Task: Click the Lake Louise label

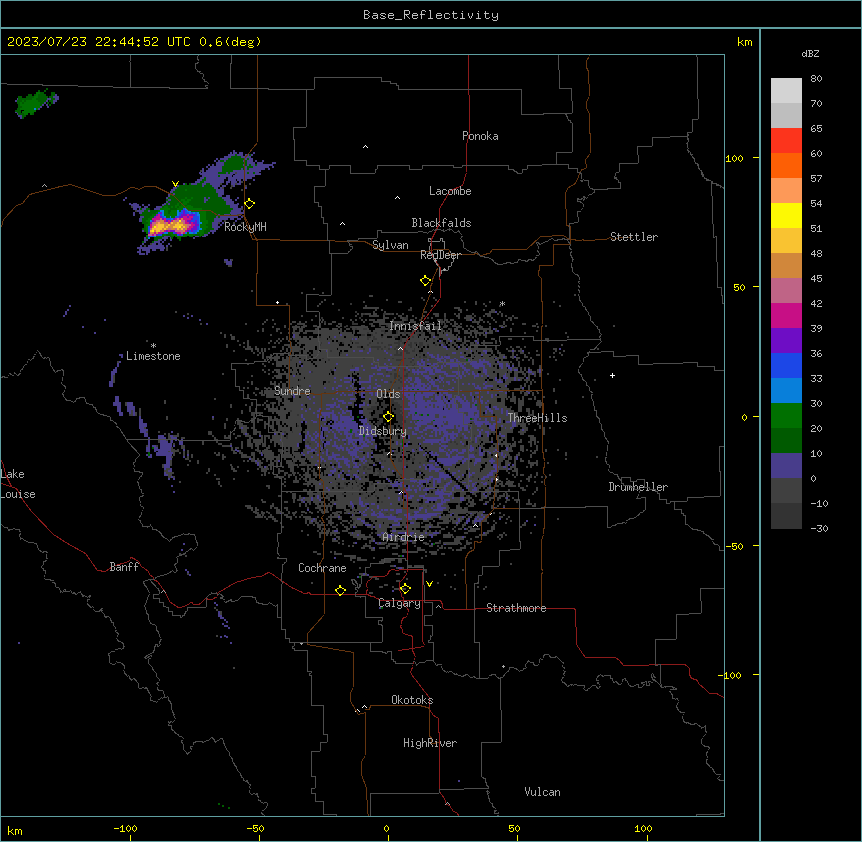Action: (x=18, y=484)
